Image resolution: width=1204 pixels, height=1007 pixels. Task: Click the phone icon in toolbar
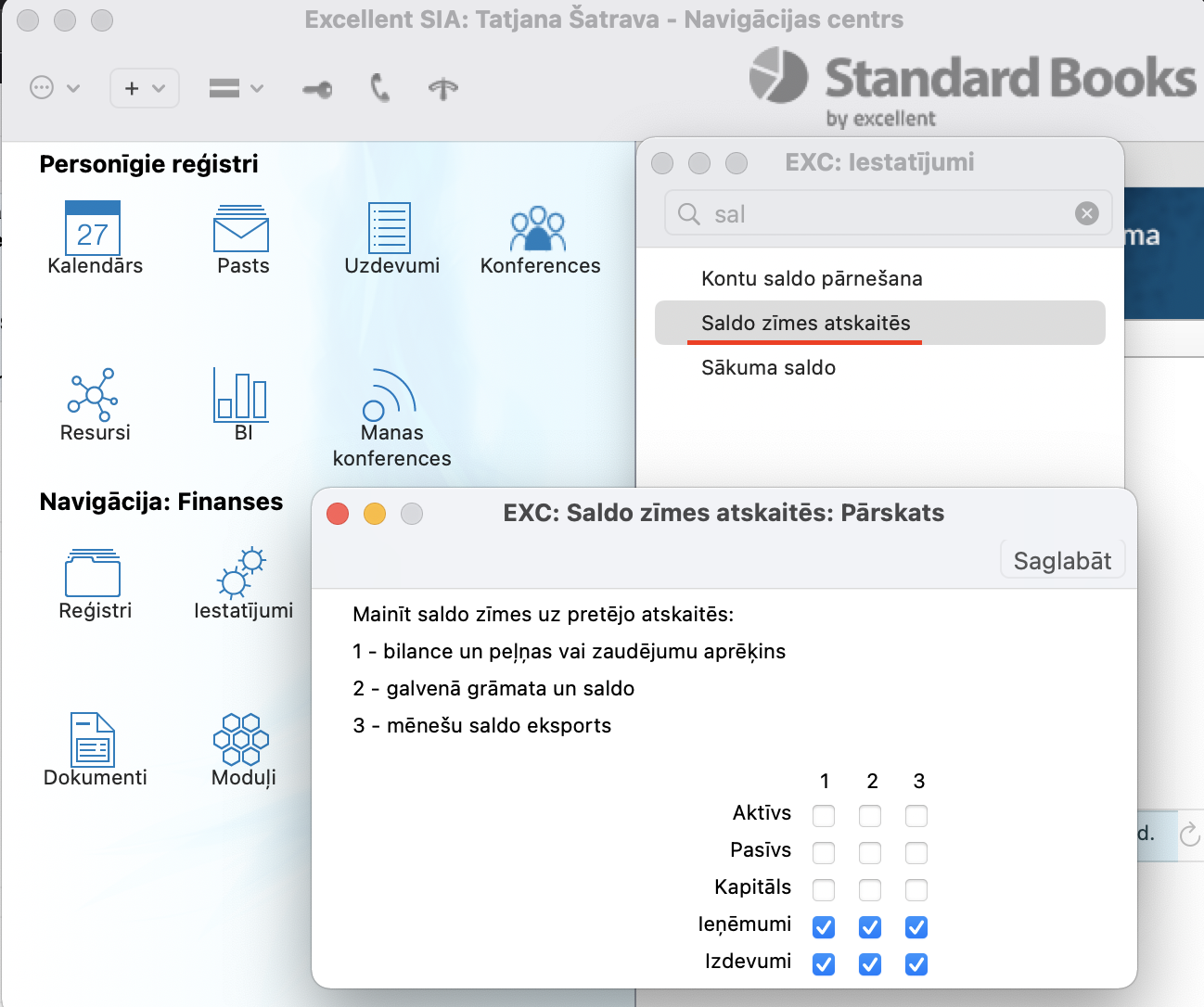pyautogui.click(x=379, y=88)
